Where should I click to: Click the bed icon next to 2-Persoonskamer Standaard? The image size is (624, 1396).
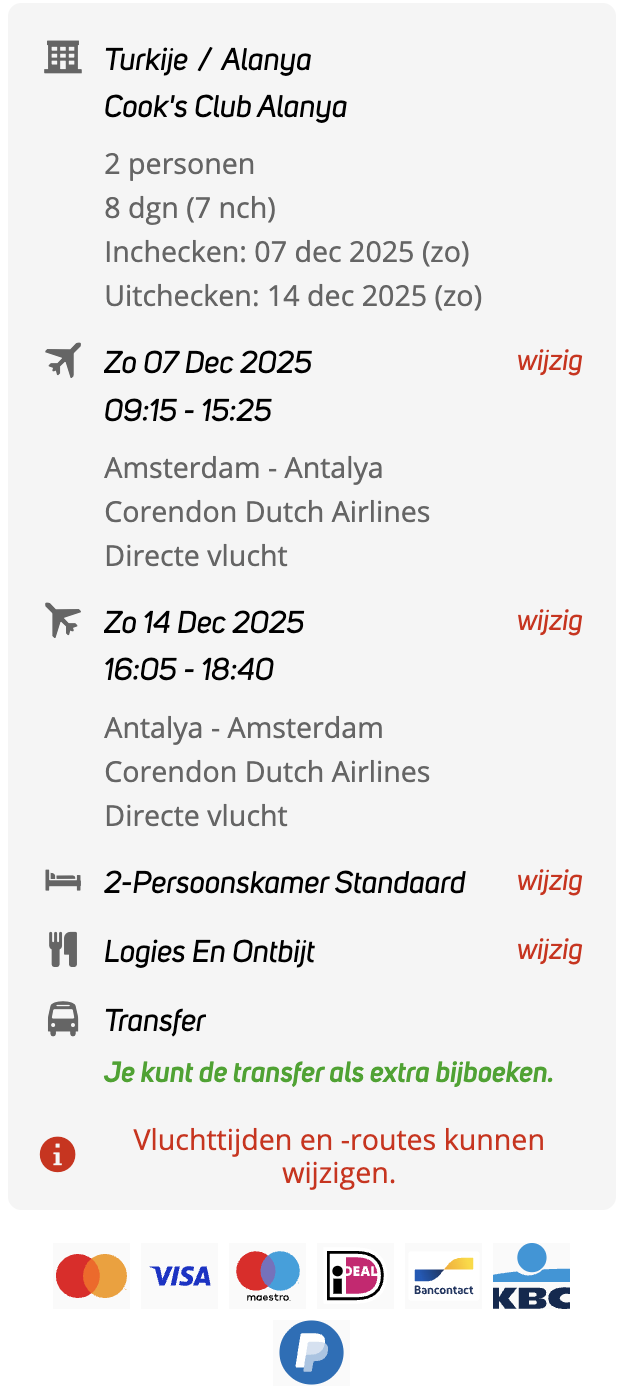64,881
